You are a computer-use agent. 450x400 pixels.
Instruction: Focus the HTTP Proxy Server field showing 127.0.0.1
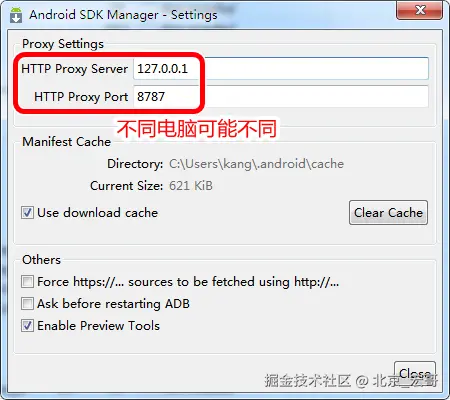tap(281, 69)
